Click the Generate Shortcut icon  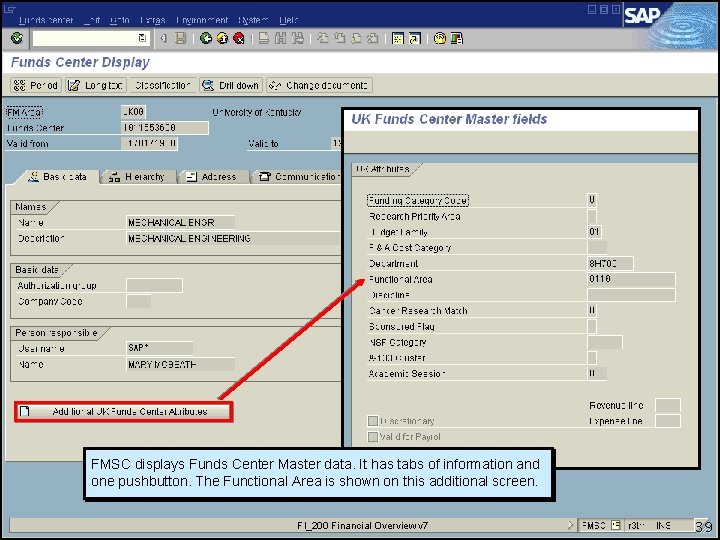(415, 38)
